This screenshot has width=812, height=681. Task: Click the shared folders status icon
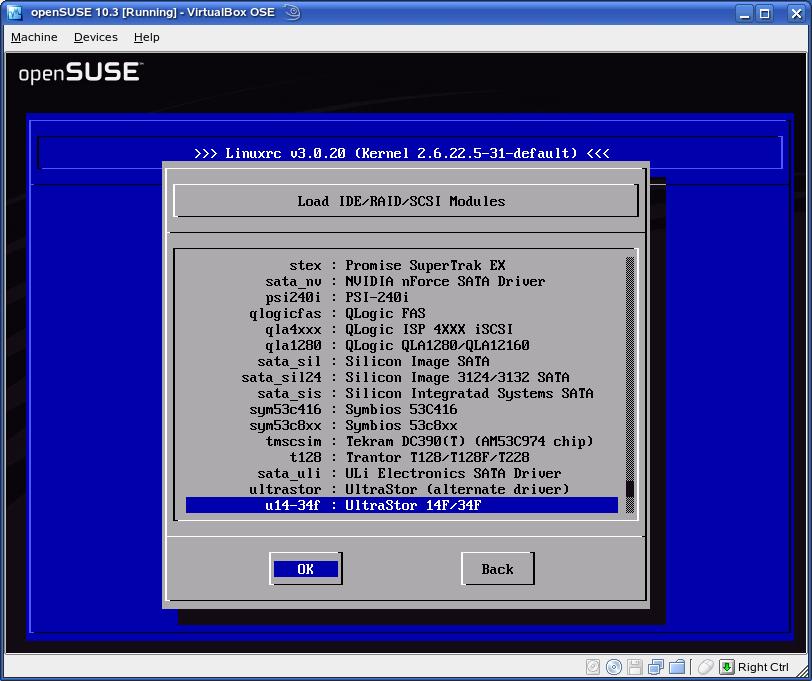[x=677, y=666]
